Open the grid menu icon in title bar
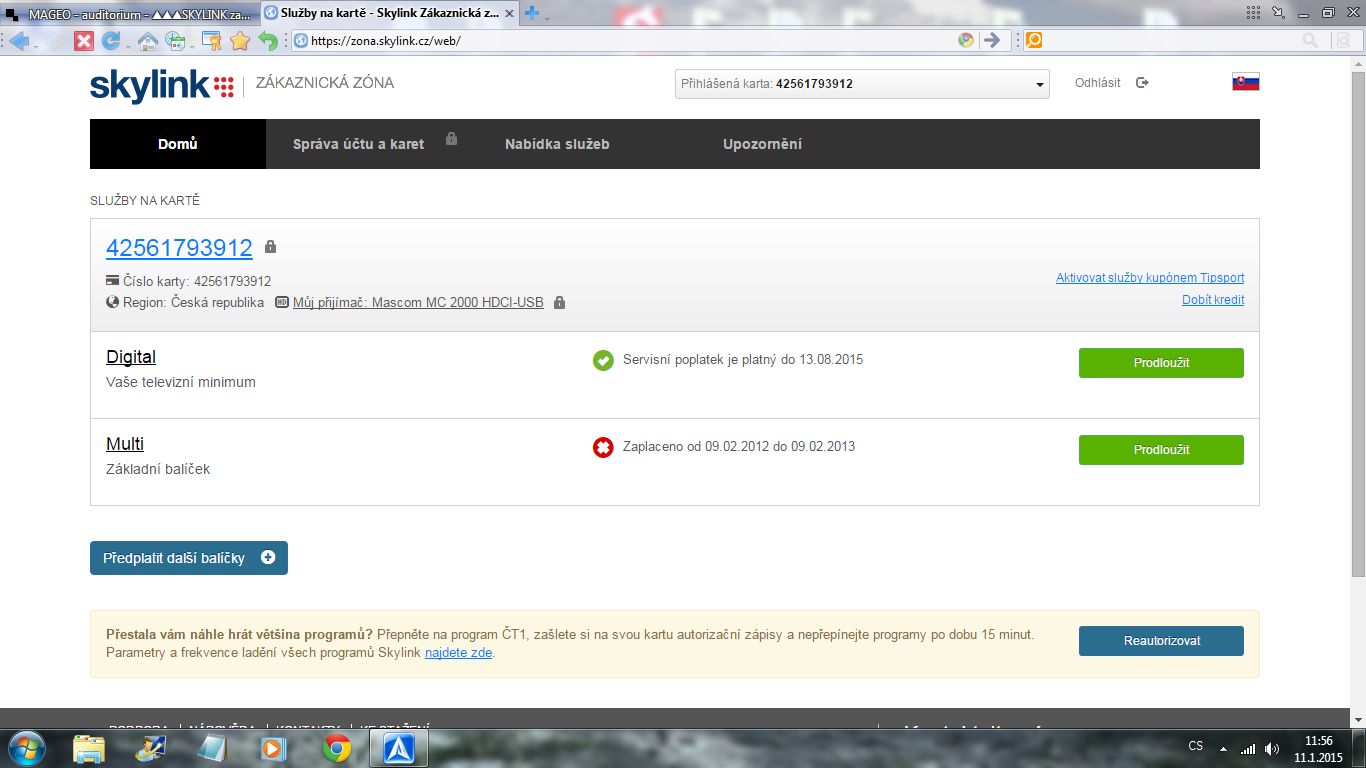Screen dimensions: 1366x768 pyautogui.click(x=1254, y=12)
